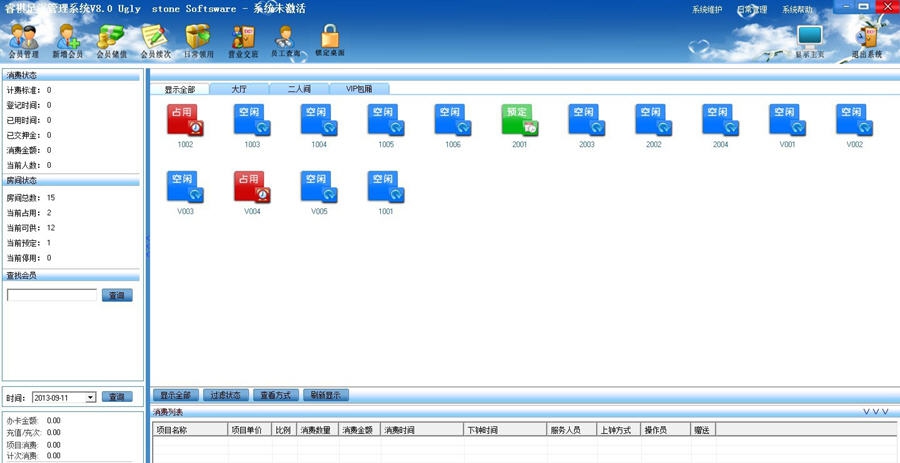Open the 系统维护 menu
Image resolution: width=900 pixels, height=463 pixels.
tap(706, 9)
